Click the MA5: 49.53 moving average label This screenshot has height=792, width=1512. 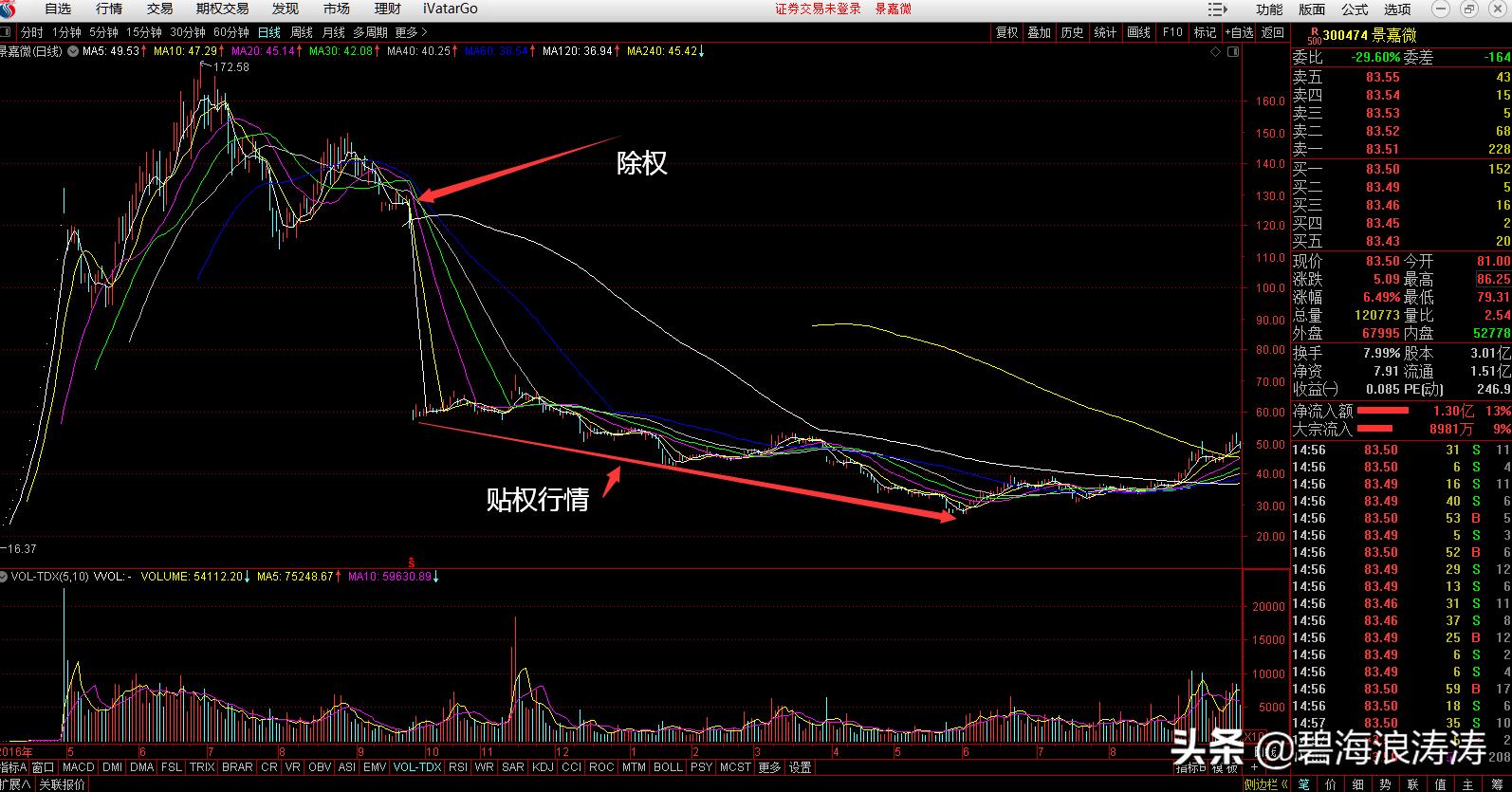coord(110,51)
